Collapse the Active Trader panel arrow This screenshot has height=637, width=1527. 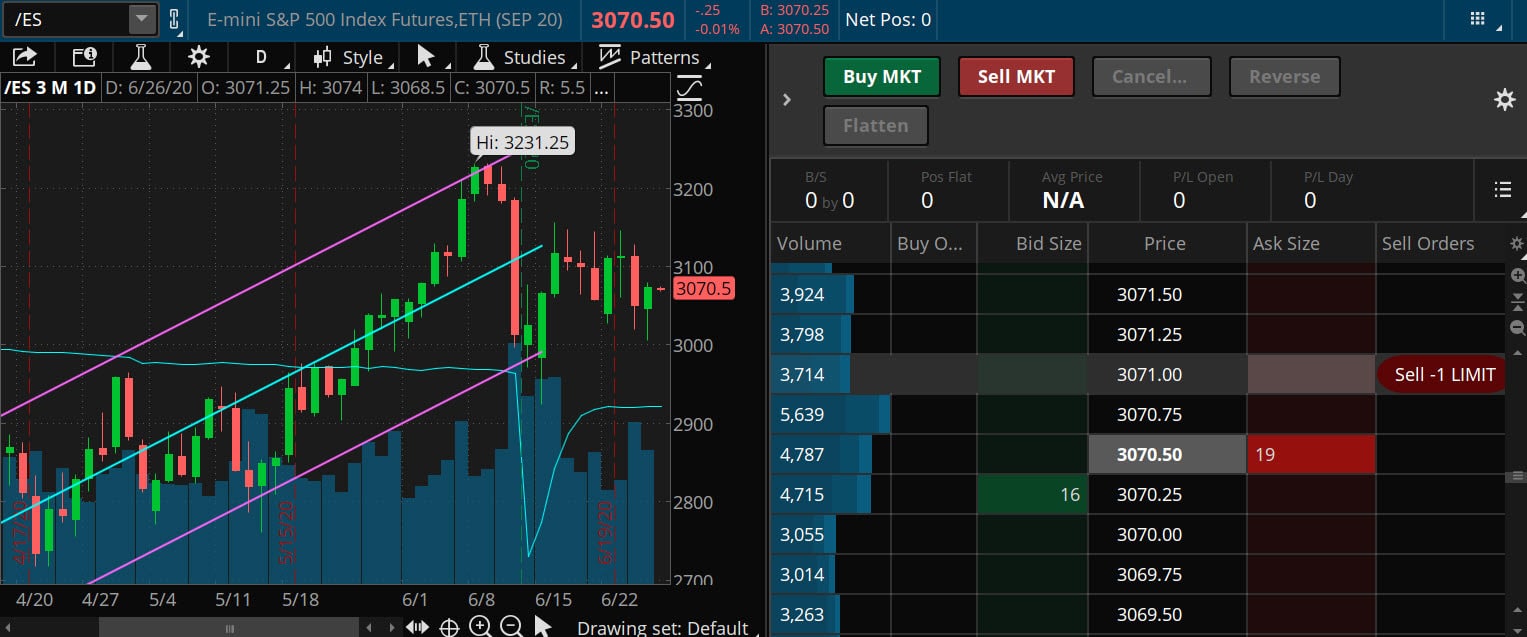[787, 100]
